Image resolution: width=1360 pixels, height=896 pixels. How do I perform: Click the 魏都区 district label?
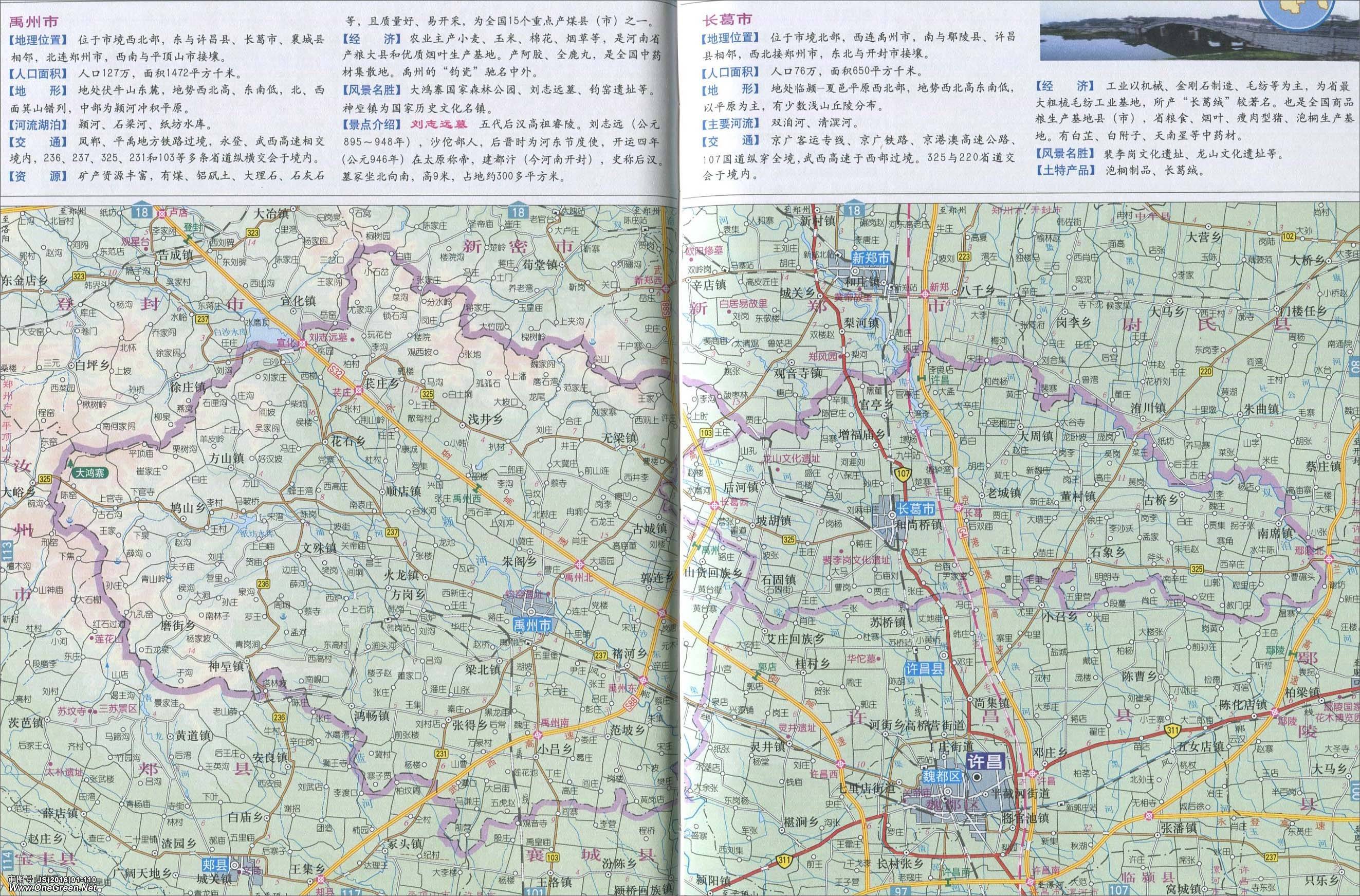pos(943,777)
